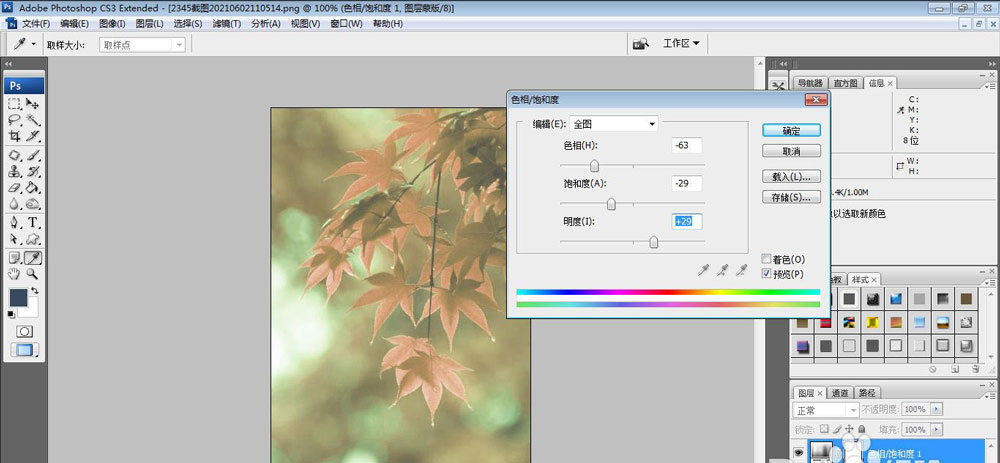This screenshot has width=1000, height=463.
Task: Switch to the 路径 tab
Action: pyautogui.click(x=866, y=393)
